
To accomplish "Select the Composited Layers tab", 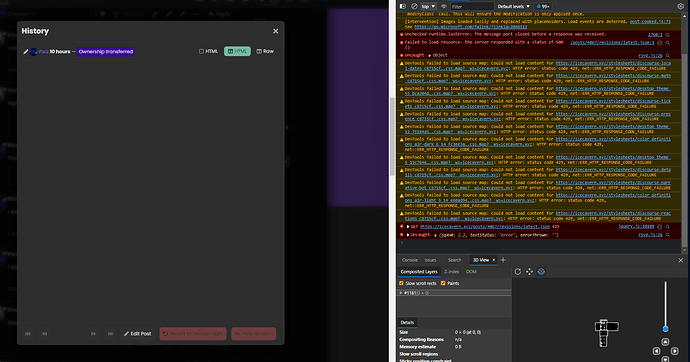I will (x=418, y=272).
